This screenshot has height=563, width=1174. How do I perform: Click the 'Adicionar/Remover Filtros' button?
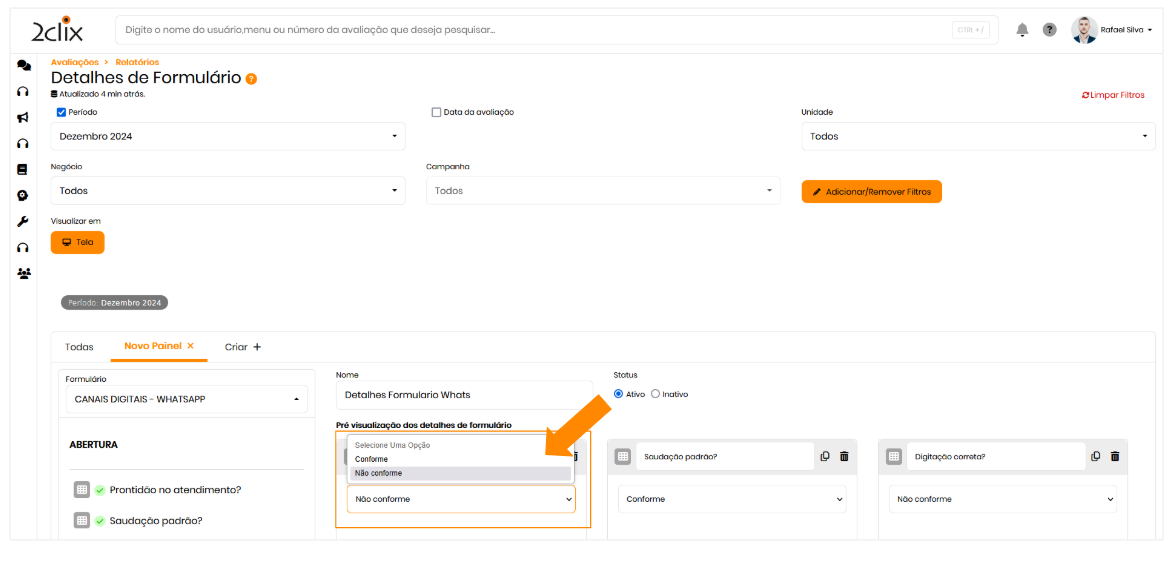click(871, 191)
